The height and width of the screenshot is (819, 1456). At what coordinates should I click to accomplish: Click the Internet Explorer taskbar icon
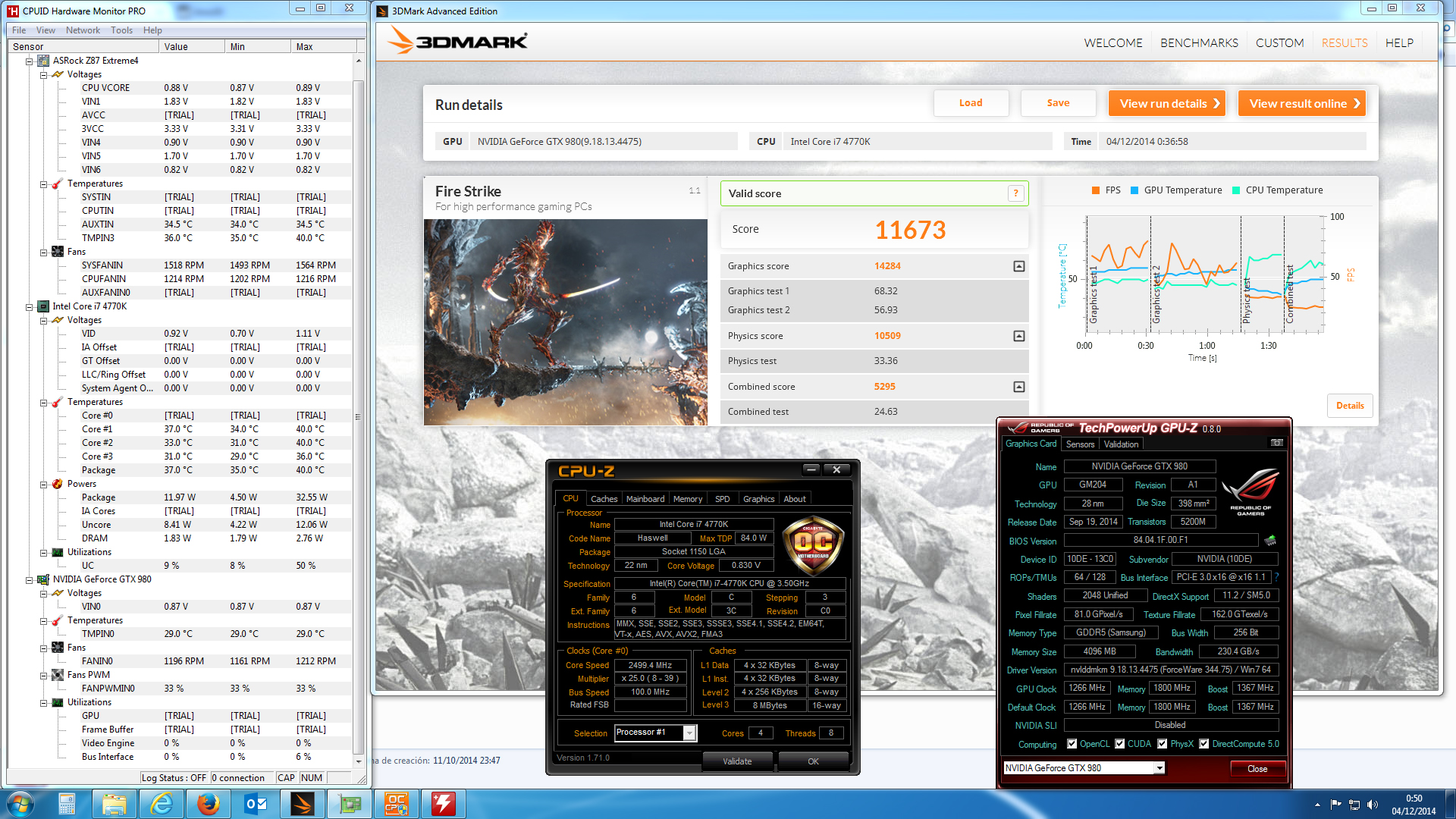pos(162,804)
